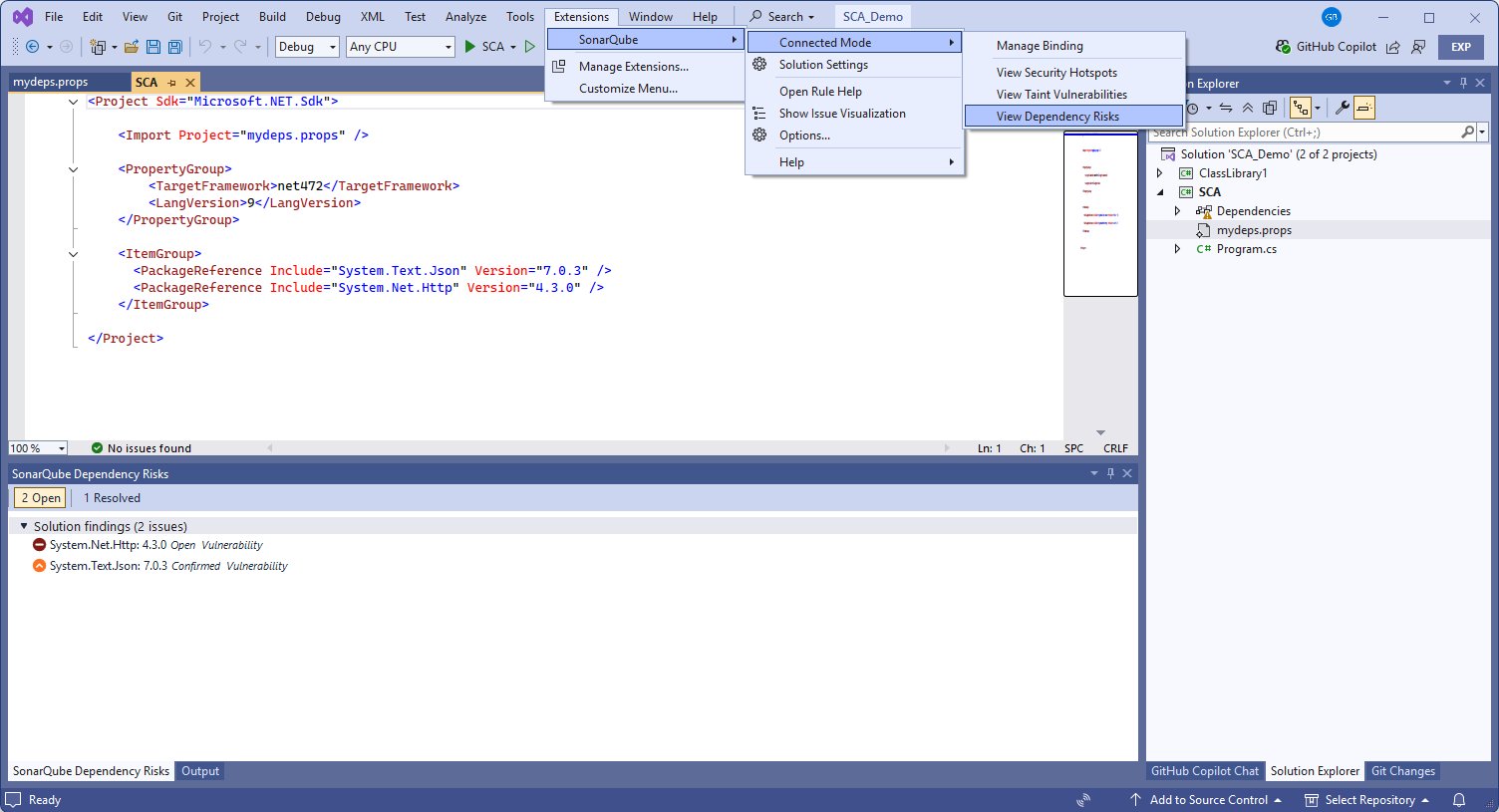Choose View Dependency Risks menu entry
Screen dimensions: 1499x812
1073,117
